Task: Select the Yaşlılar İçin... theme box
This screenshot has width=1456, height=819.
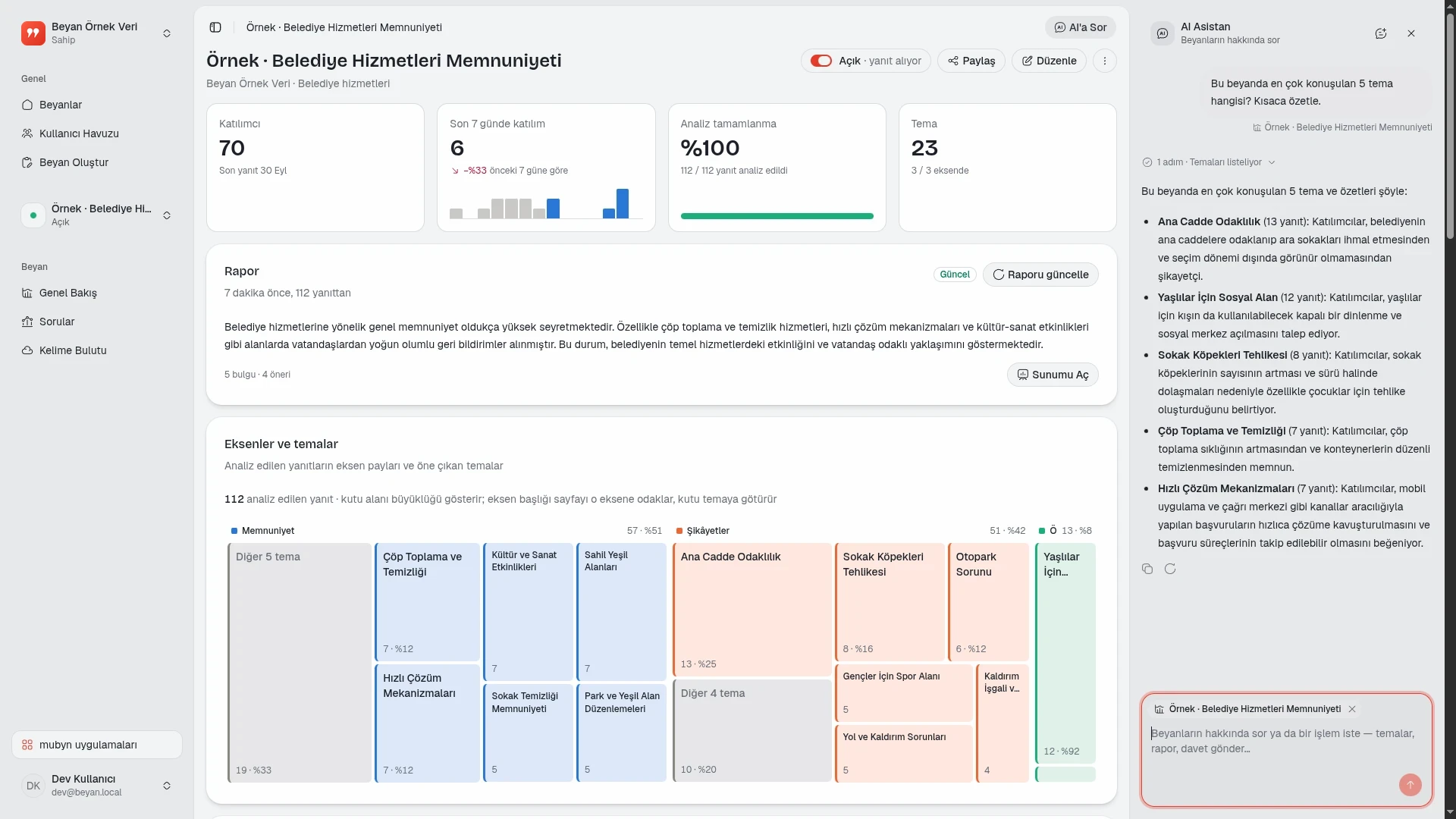Action: 1065,654
